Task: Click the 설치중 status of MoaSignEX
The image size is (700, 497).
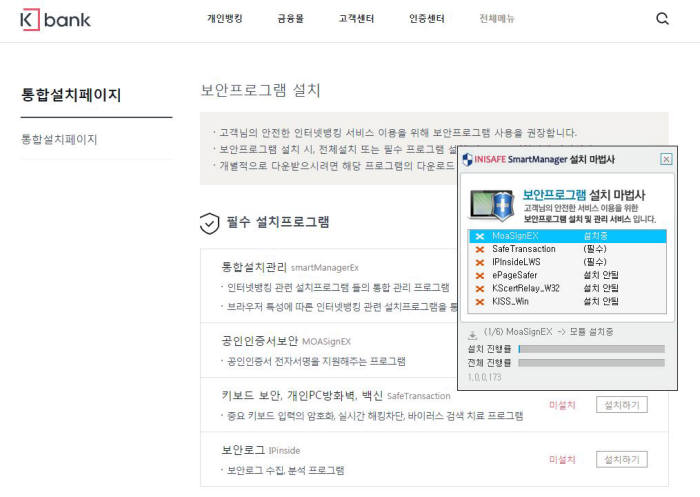Action: coord(596,236)
